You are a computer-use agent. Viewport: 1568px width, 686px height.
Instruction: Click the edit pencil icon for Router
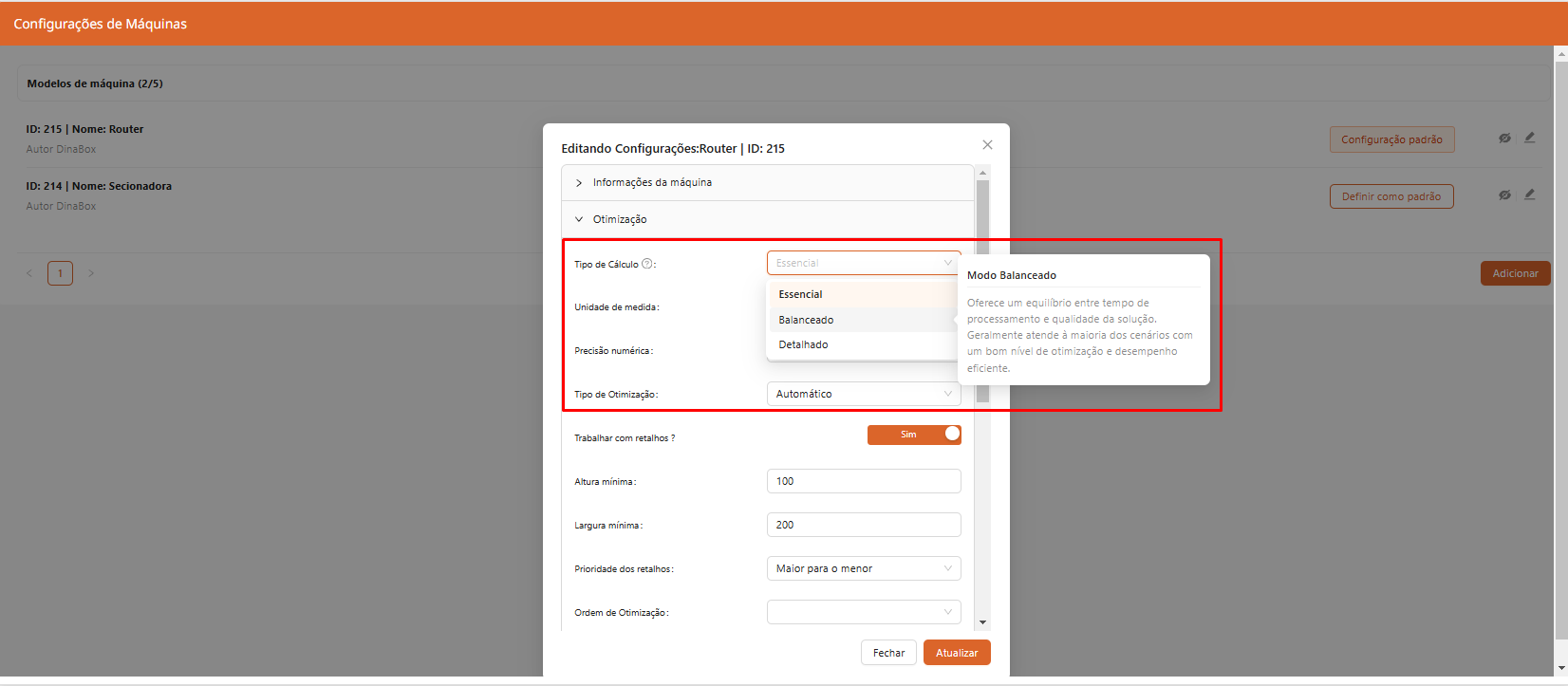click(x=1529, y=138)
